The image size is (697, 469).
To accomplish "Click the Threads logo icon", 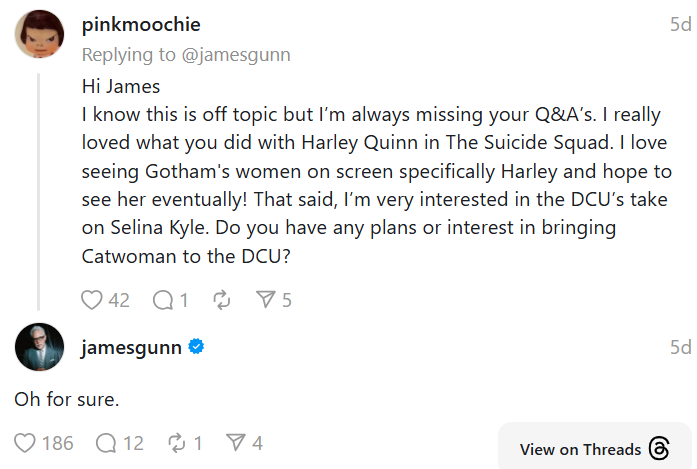I will [x=659, y=449].
